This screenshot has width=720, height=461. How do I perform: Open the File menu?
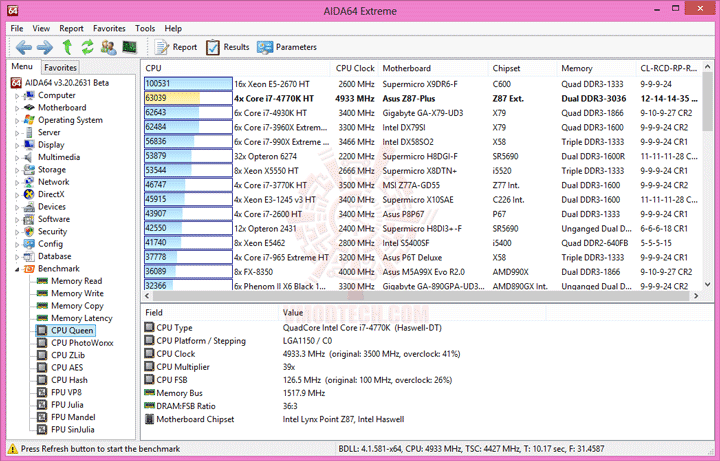click(x=17, y=28)
